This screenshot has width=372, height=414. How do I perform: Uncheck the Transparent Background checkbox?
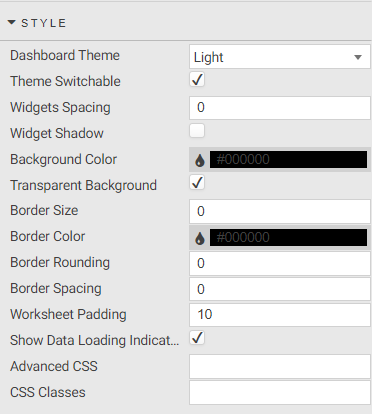pyautogui.click(x=197, y=183)
